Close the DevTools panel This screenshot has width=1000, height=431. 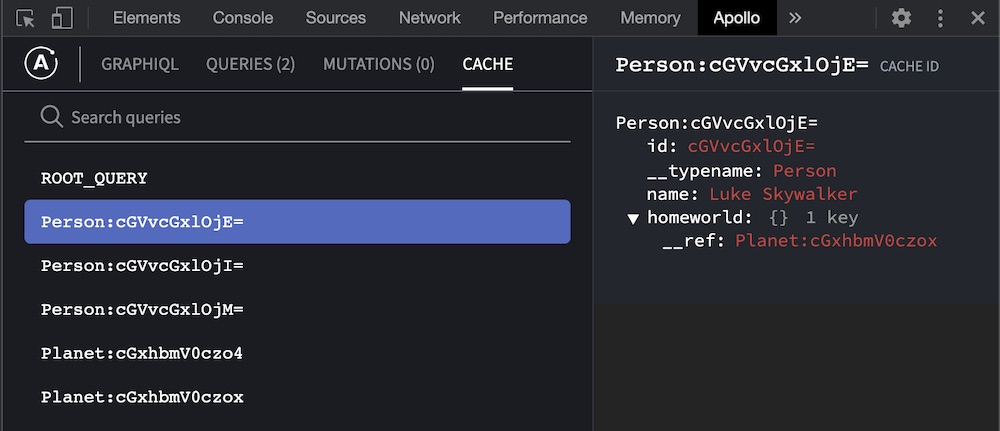[x=978, y=18]
